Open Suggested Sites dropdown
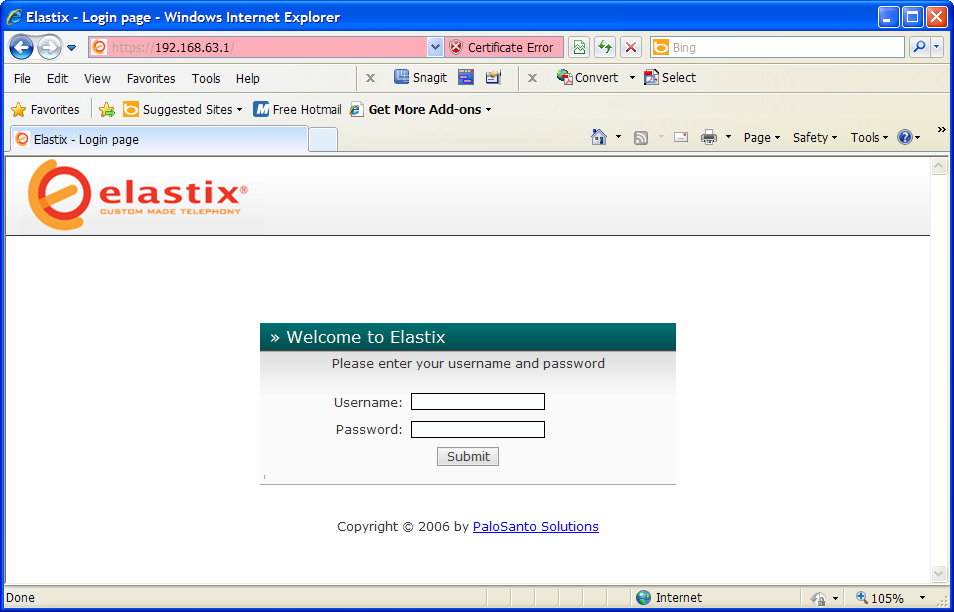The image size is (954, 612). click(183, 110)
